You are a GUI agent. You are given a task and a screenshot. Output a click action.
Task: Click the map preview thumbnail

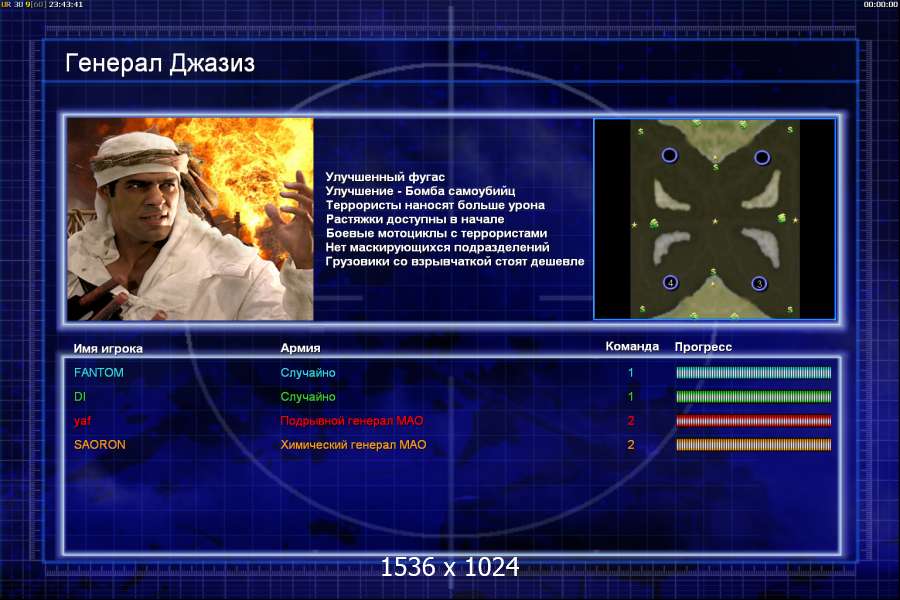[715, 219]
